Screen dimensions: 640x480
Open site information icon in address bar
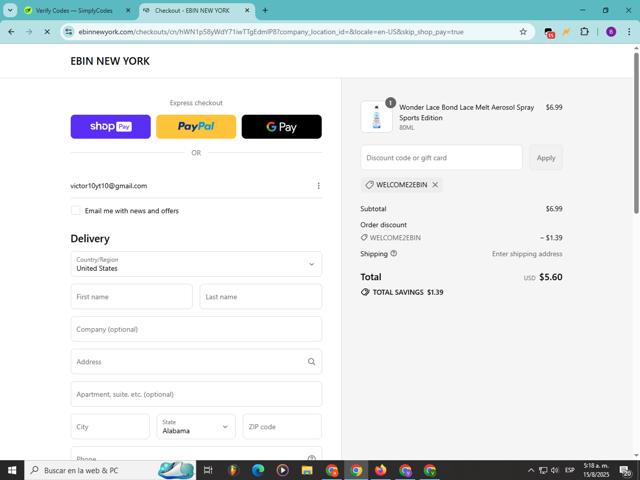(69, 31)
